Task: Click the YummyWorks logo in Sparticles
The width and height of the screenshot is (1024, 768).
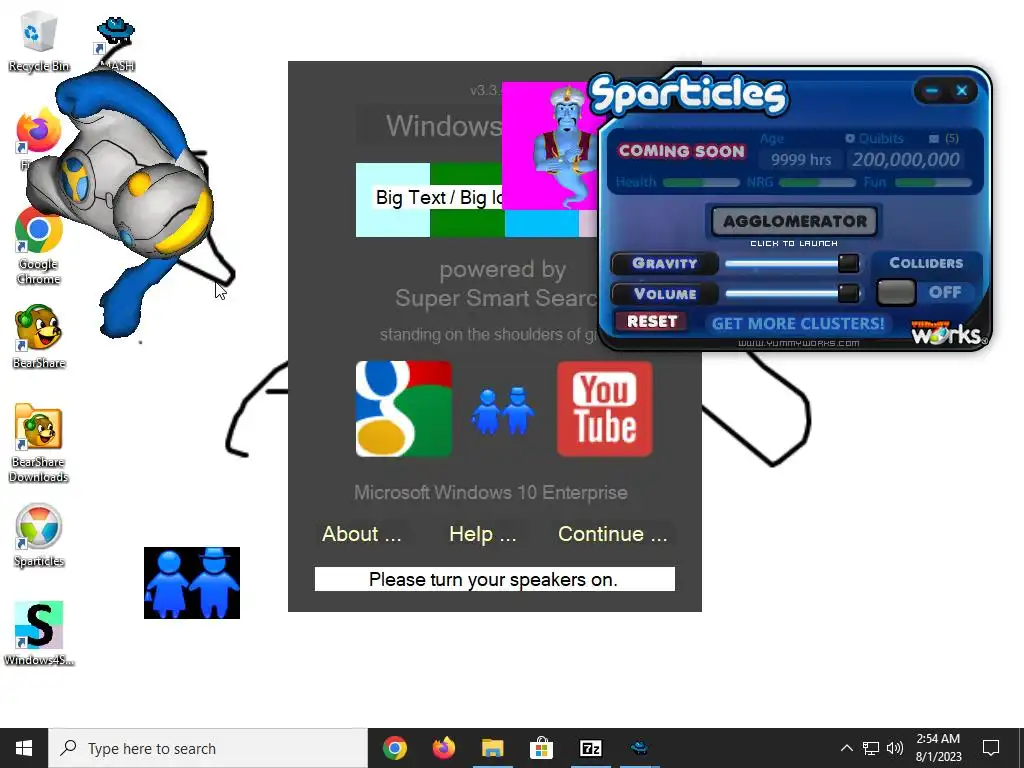Action: 949,332
